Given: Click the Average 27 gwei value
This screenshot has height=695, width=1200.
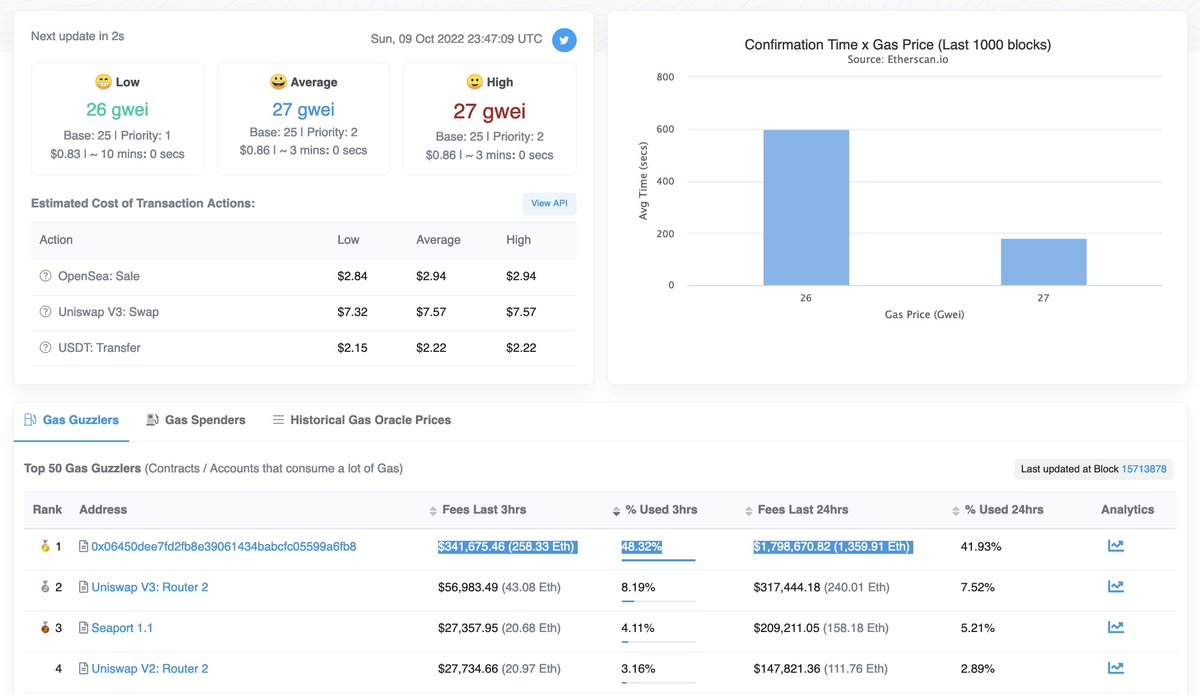Looking at the screenshot, I should pyautogui.click(x=303, y=109).
